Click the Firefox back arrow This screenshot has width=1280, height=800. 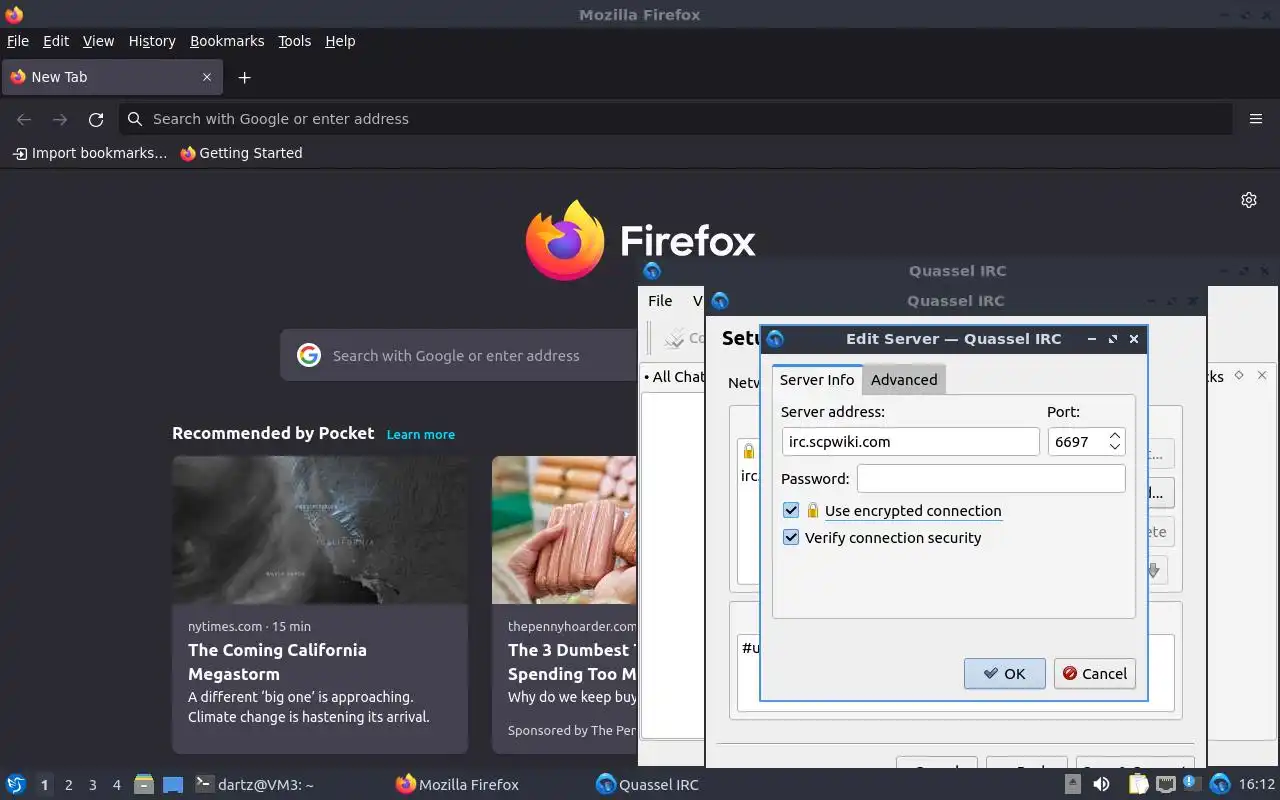[x=24, y=119]
